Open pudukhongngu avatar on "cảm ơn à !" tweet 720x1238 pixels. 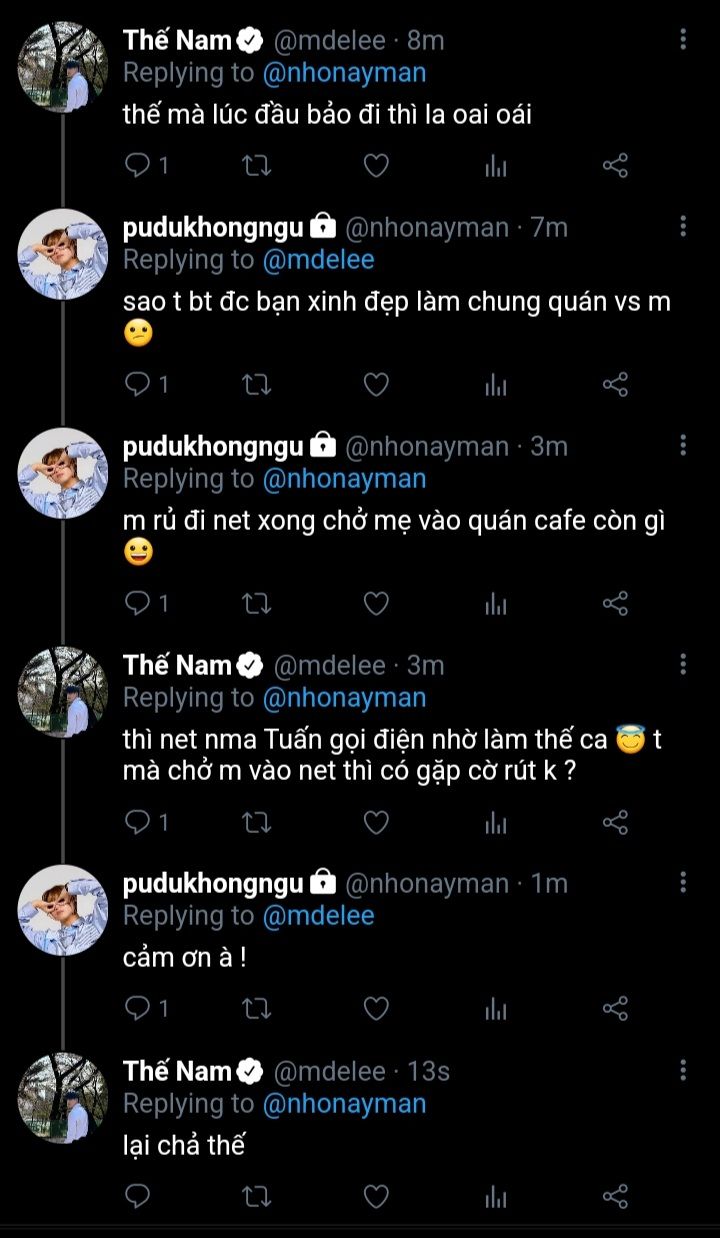pos(65,908)
